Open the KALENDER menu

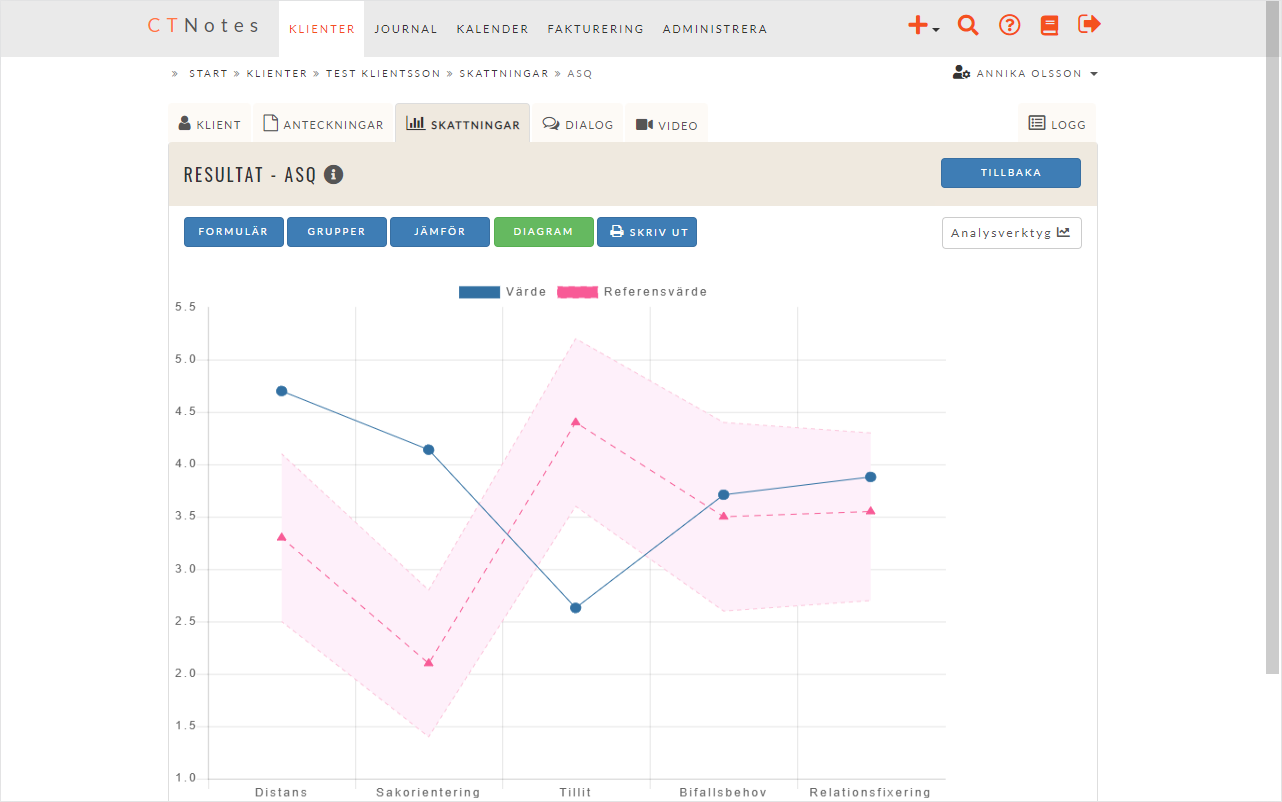click(492, 29)
